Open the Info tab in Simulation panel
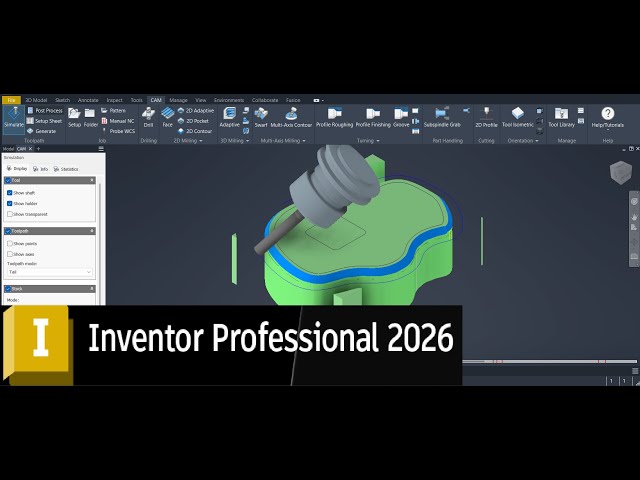The height and width of the screenshot is (480, 640). coord(41,169)
